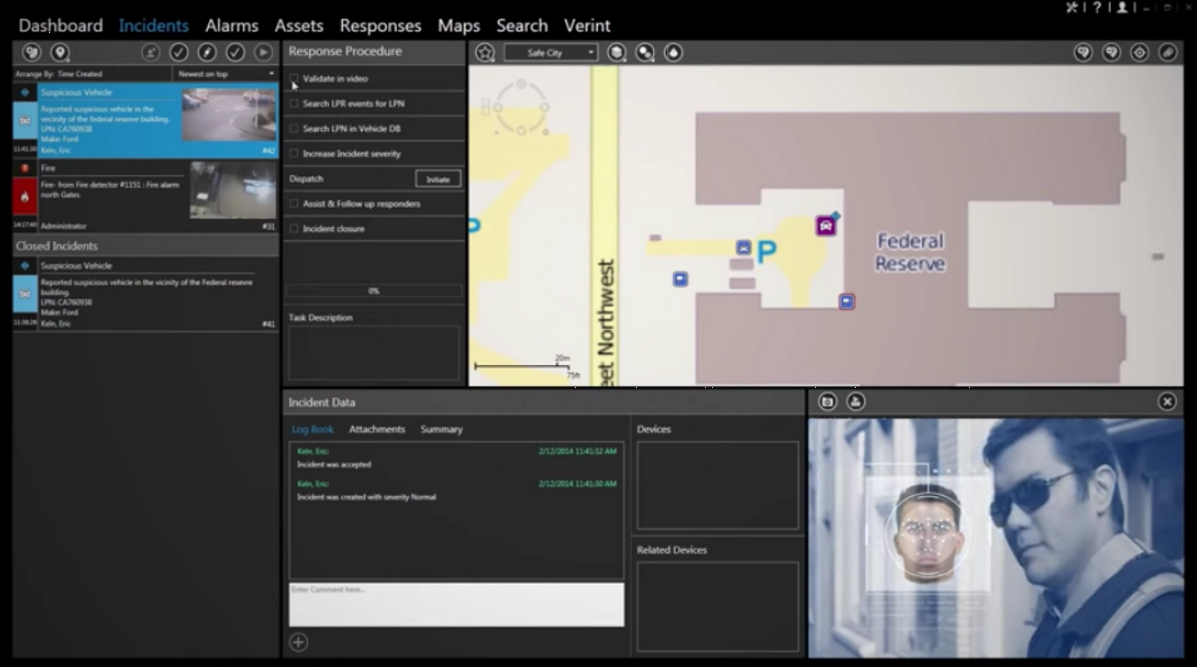
Task: Tick the Search LPN in Vehicle DB checkbox
Action: [x=294, y=129]
